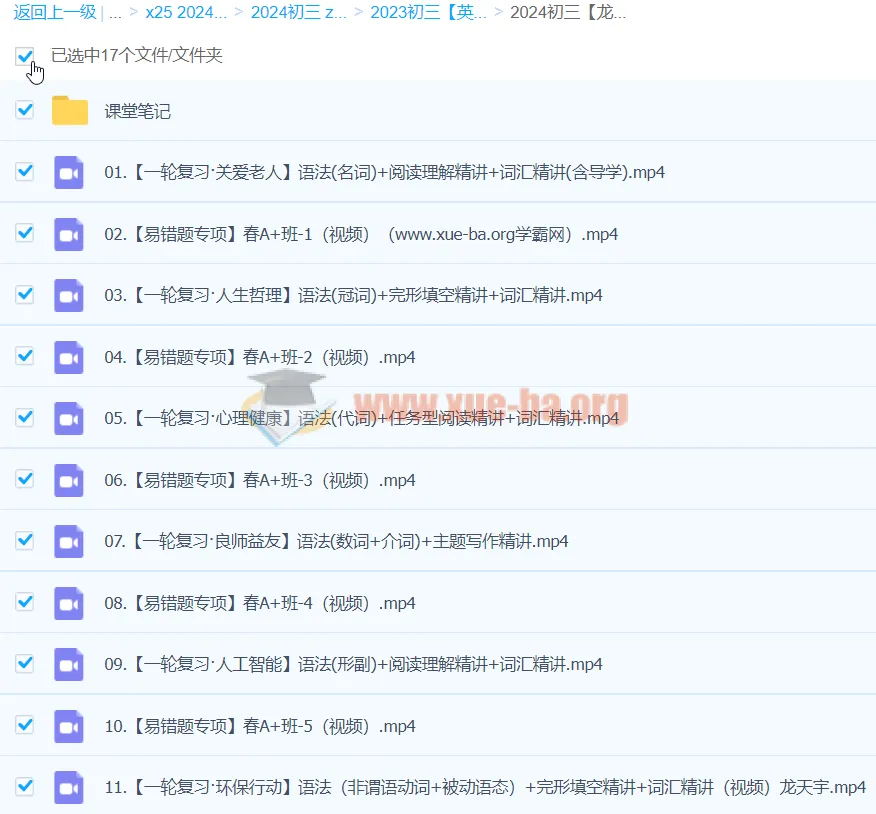876x814 pixels.
Task: Uncheck the 课堂笔记 folder checkbox
Action: pyautogui.click(x=25, y=110)
